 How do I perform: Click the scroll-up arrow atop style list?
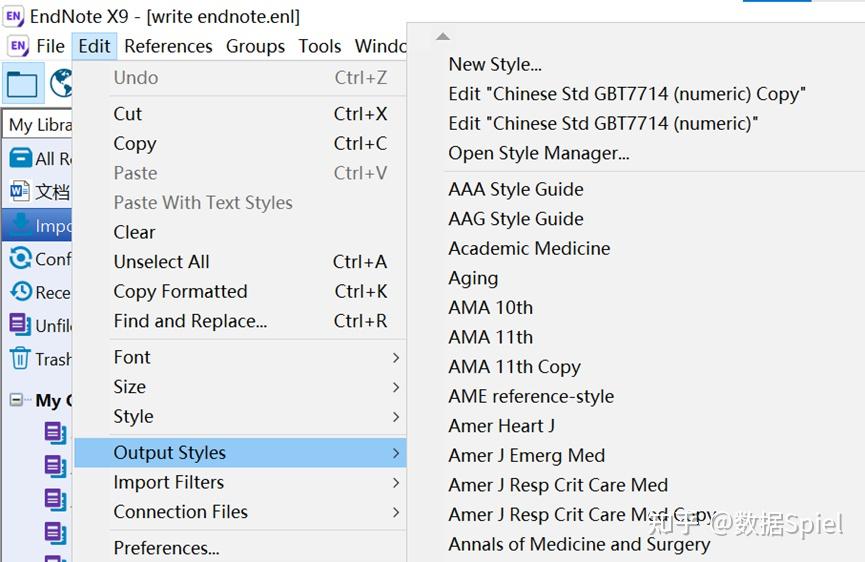point(443,37)
